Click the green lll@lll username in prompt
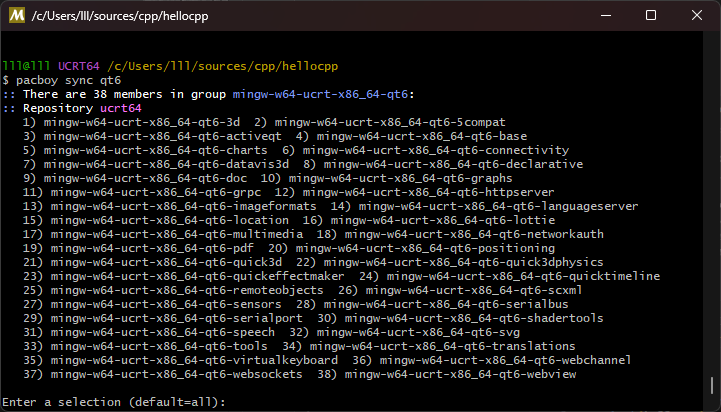Viewport: 721px width, 412px height. point(26,66)
